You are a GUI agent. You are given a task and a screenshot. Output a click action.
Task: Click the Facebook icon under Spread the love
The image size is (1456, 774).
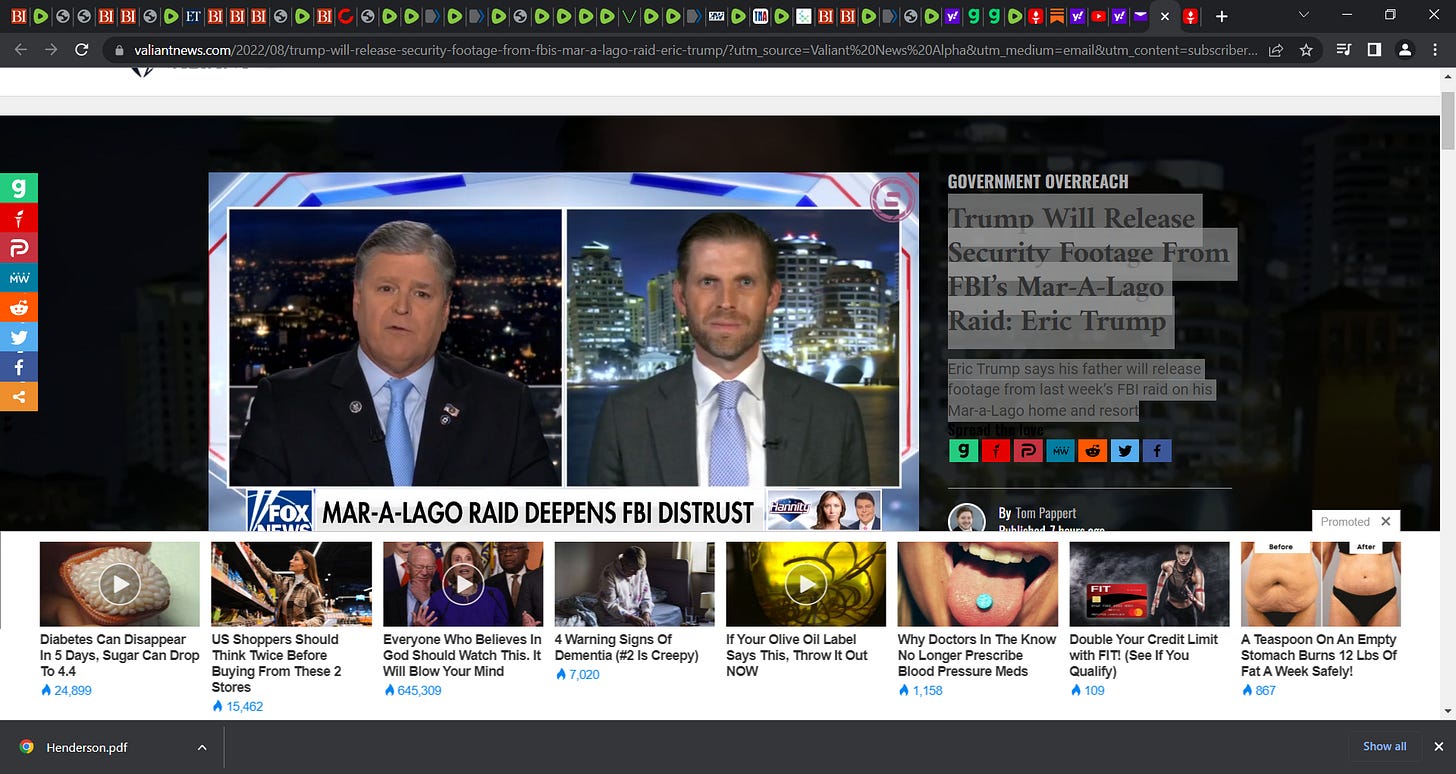click(1157, 451)
